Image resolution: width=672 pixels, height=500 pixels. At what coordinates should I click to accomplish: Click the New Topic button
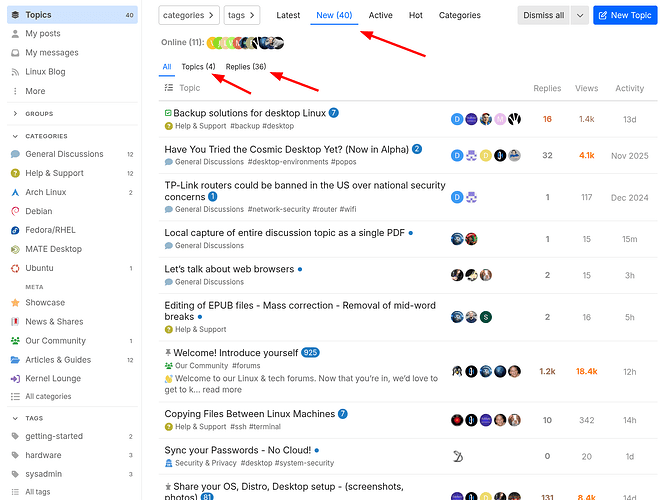point(625,15)
